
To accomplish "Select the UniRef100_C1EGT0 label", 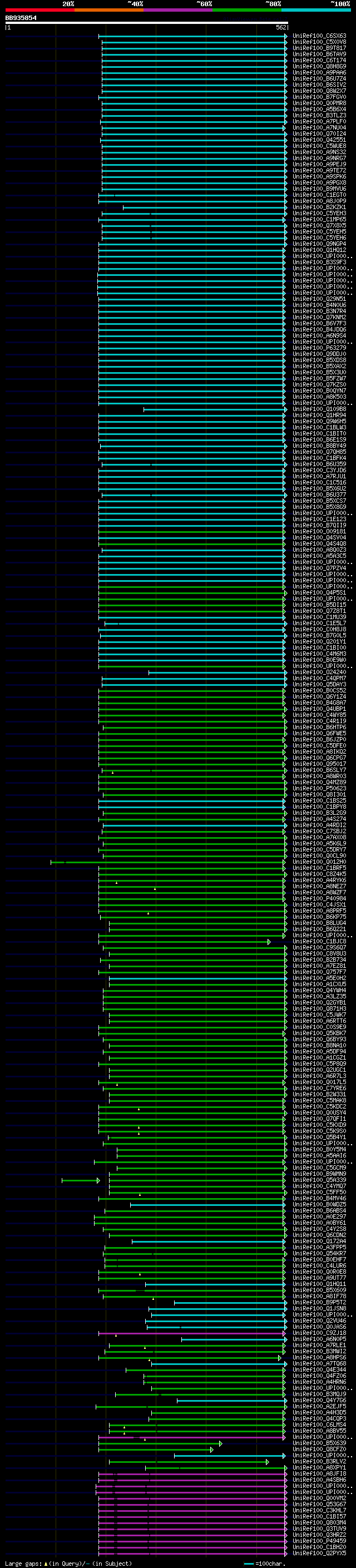I will 319,195.
